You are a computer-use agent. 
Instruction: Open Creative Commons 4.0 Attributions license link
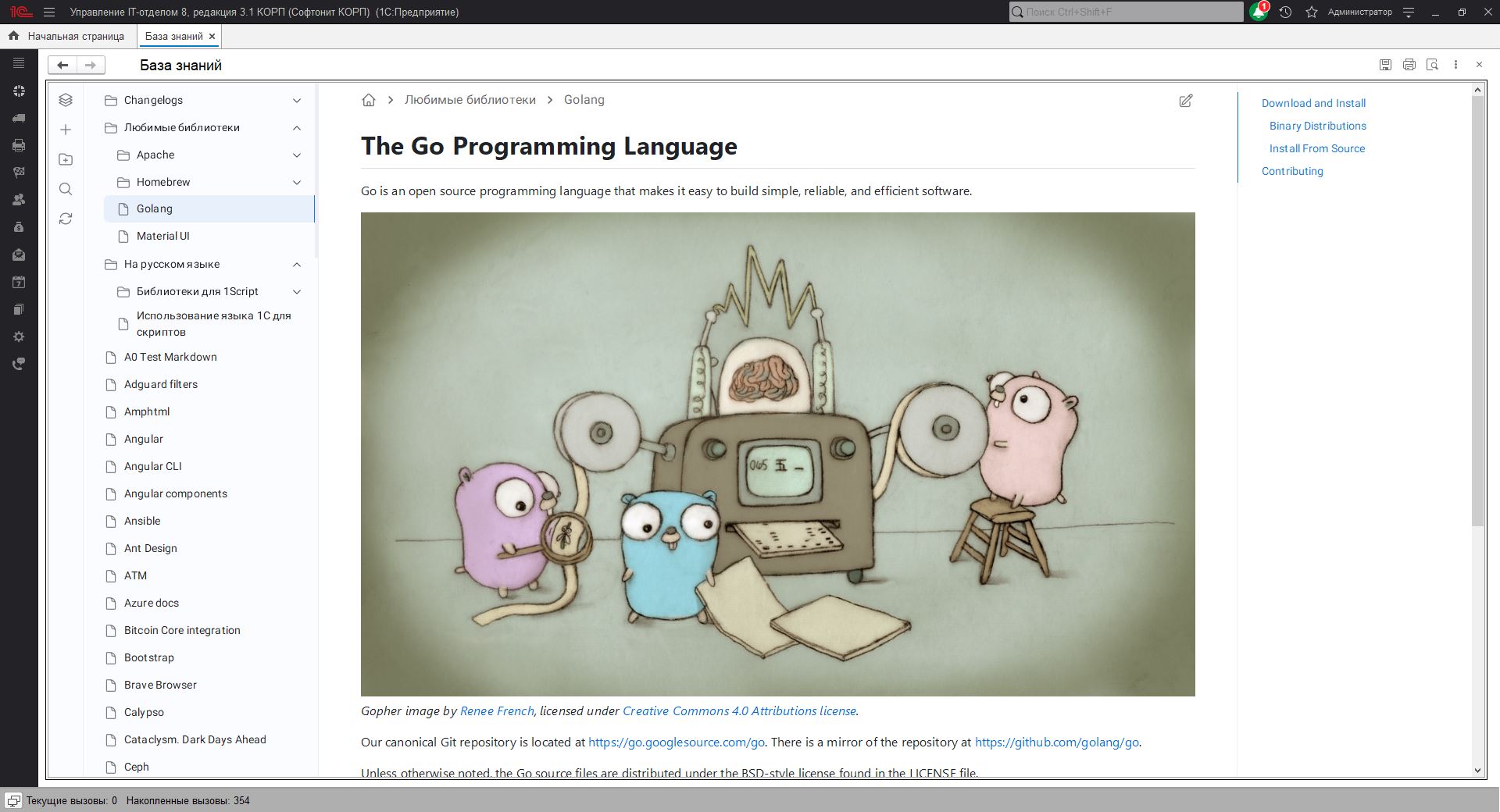coord(739,710)
